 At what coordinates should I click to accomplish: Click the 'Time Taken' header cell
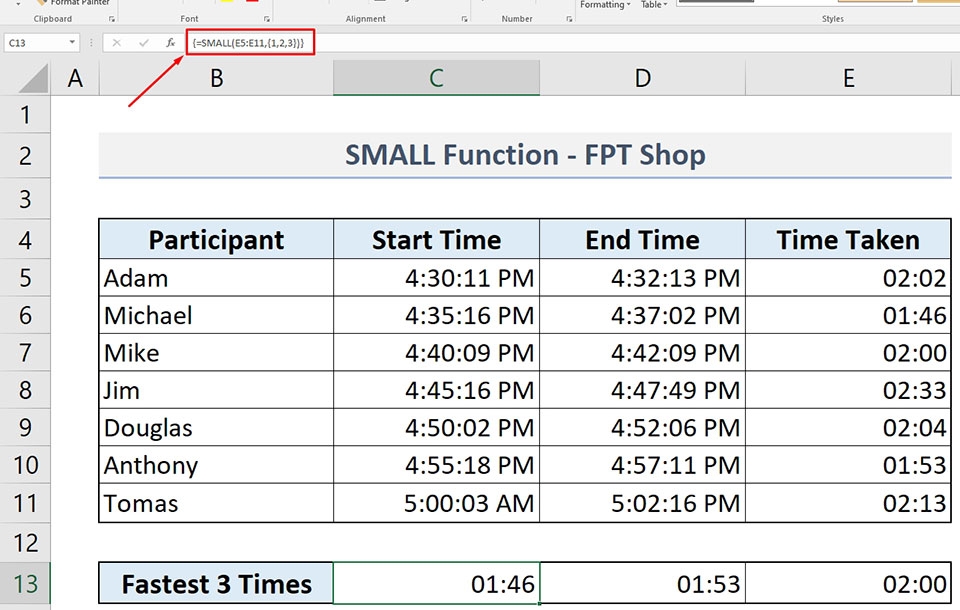(849, 239)
